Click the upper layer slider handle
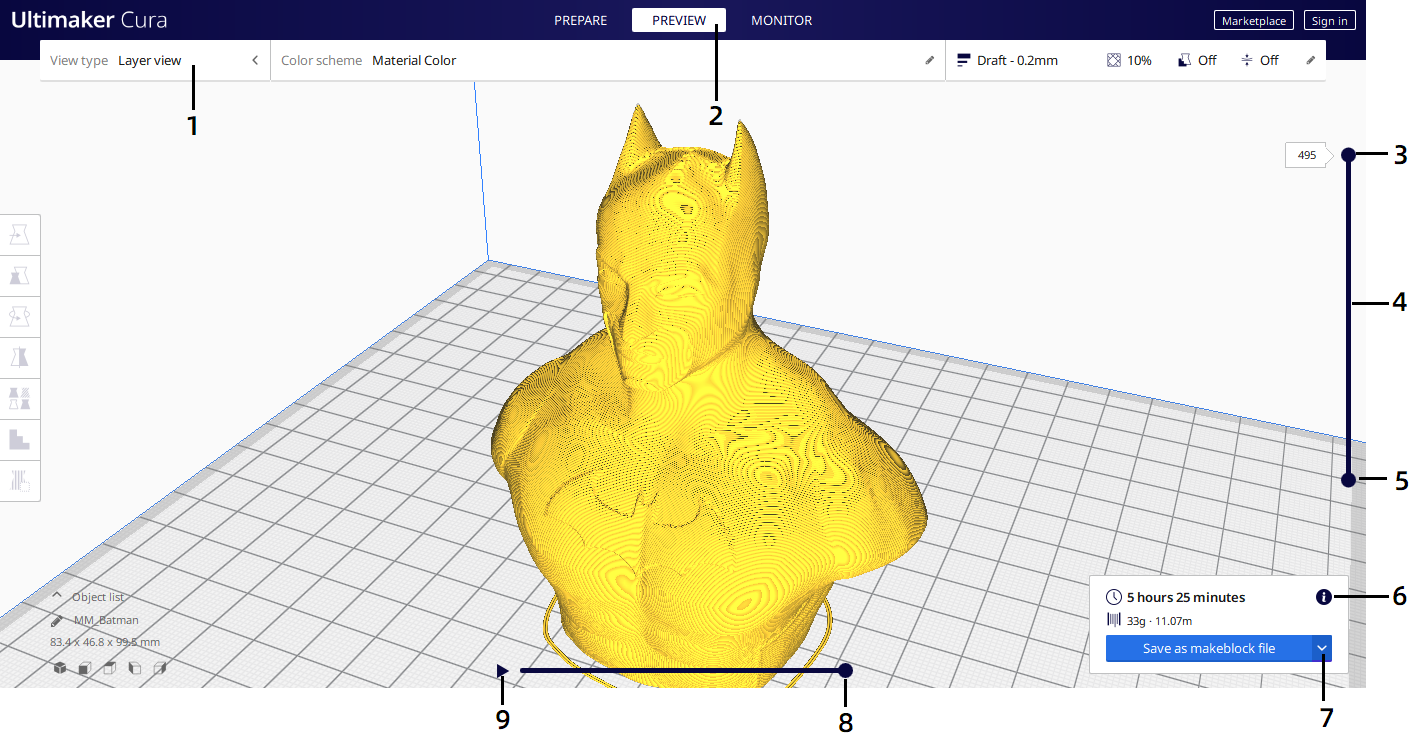Screen dimensions: 1416x736 (x=1348, y=155)
